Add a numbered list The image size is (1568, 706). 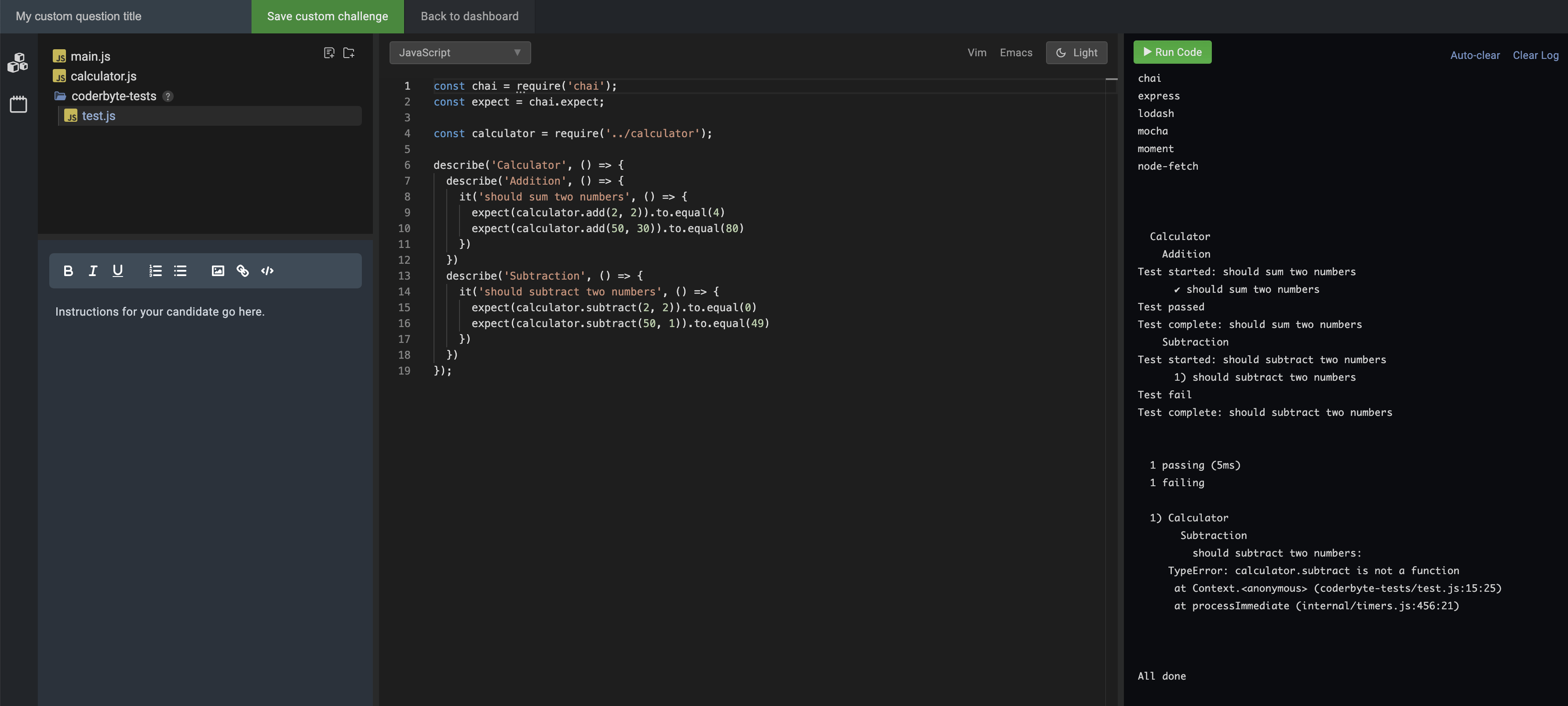click(155, 271)
